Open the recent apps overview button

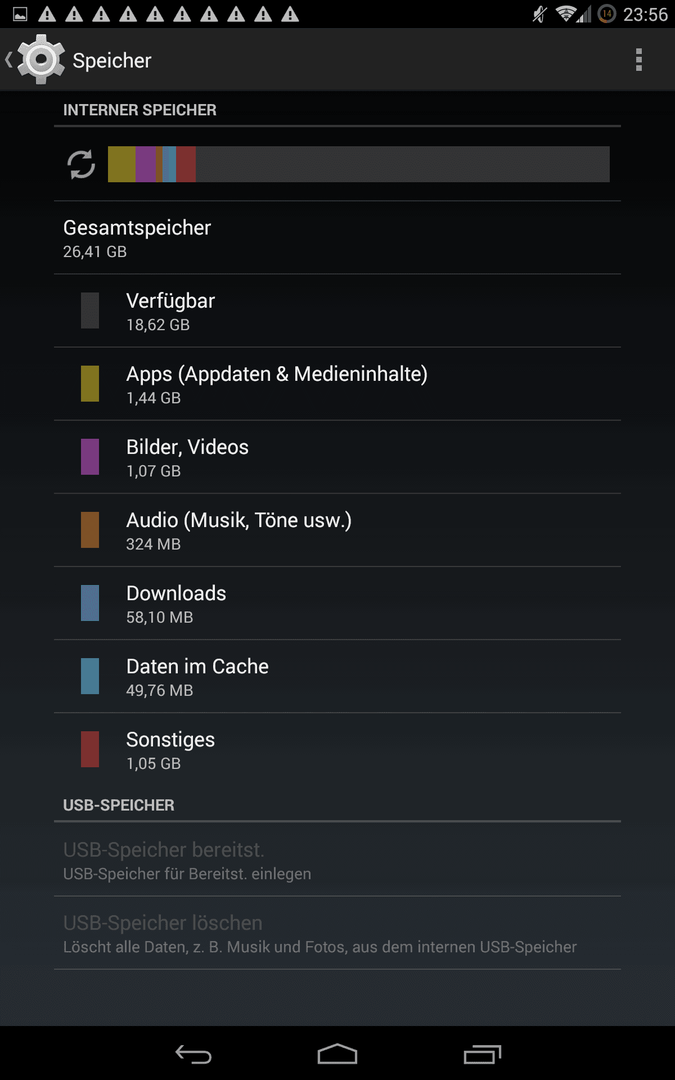pos(482,1054)
